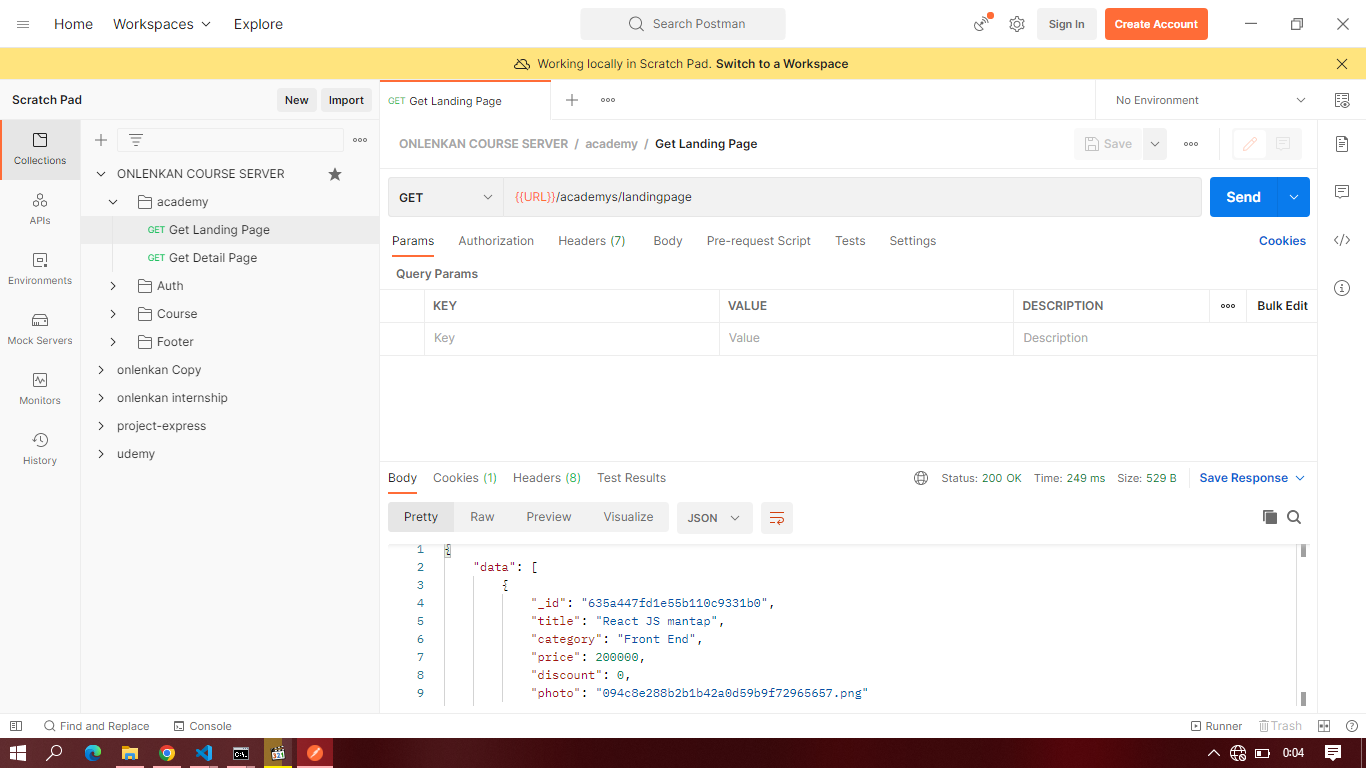1366x768 pixels.
Task: Open the APIs sidebar panel
Action: [40, 209]
